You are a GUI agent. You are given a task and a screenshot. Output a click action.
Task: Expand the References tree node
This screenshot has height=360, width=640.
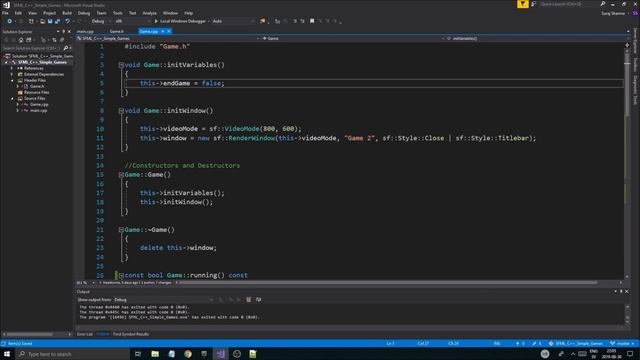pos(12,68)
